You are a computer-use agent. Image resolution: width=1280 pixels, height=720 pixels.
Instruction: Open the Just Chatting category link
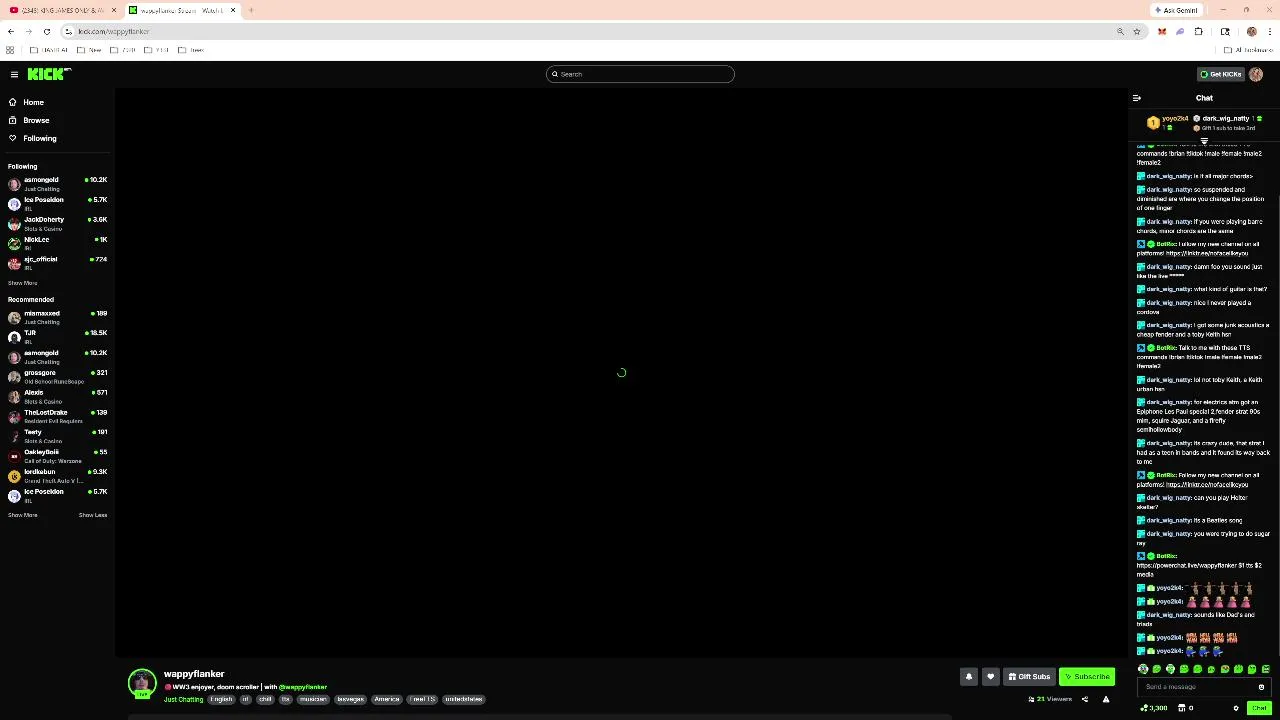(x=184, y=699)
